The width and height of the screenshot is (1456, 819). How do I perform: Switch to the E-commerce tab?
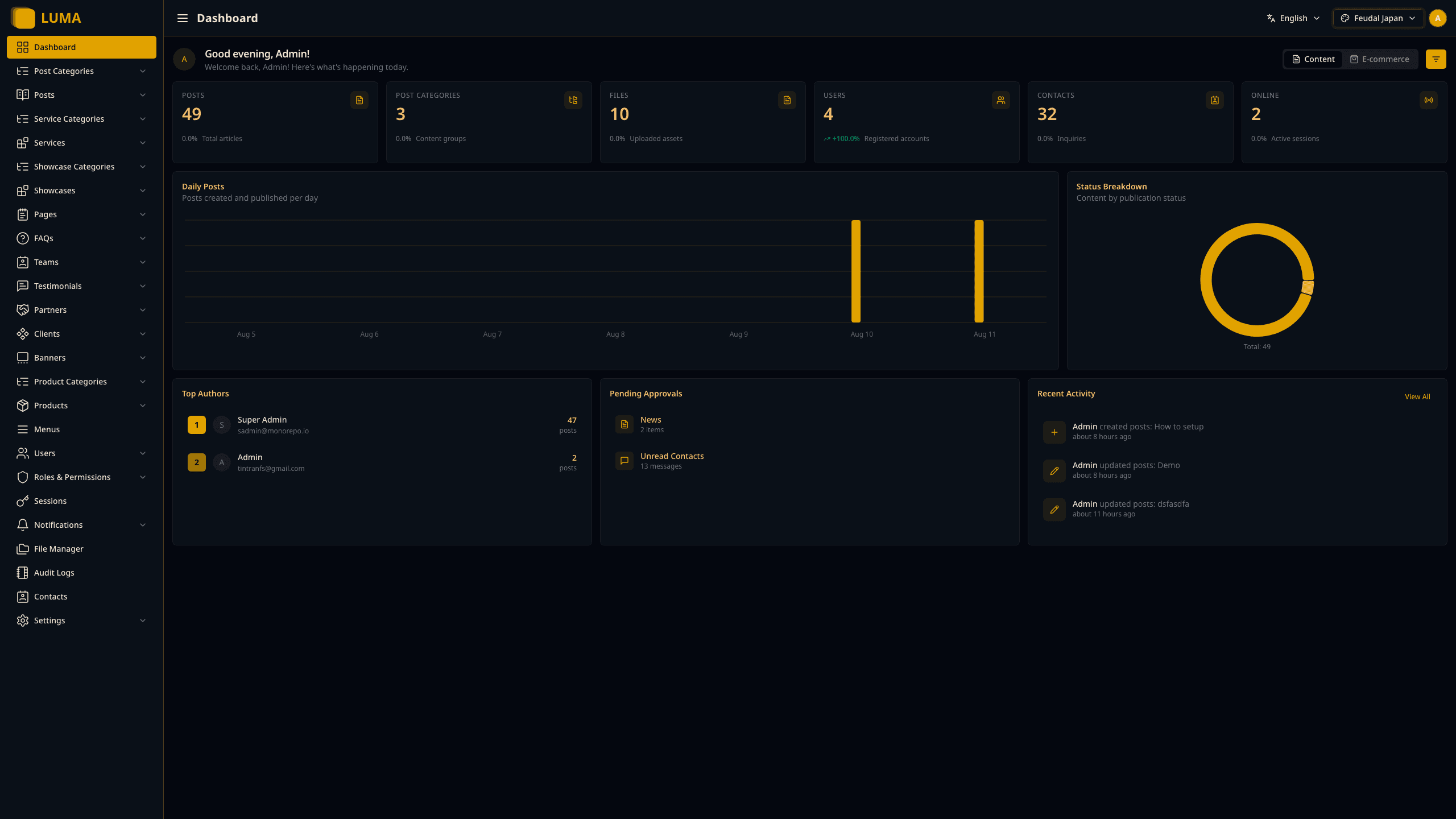tap(1379, 59)
